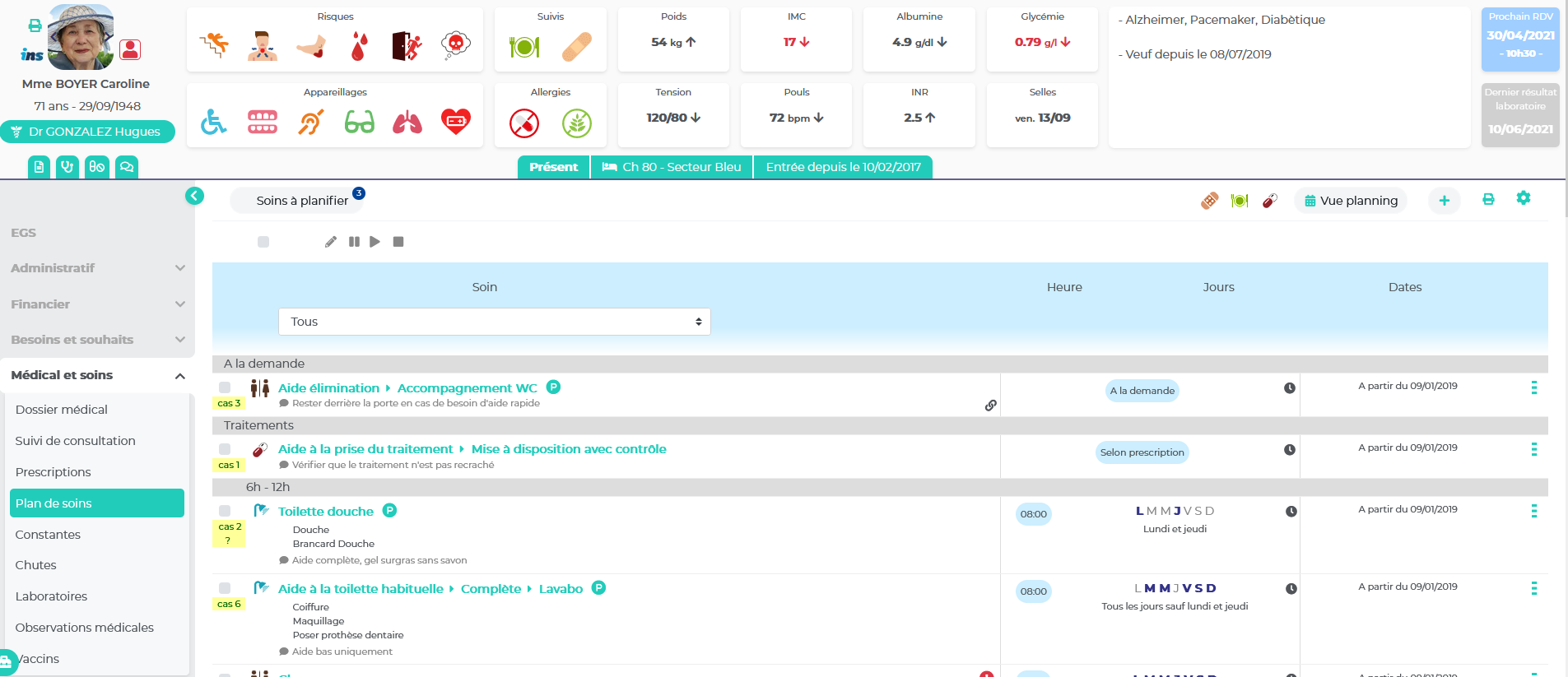The width and height of the screenshot is (1568, 677).
Task: Click the pencil edit icon
Action: coord(331,242)
